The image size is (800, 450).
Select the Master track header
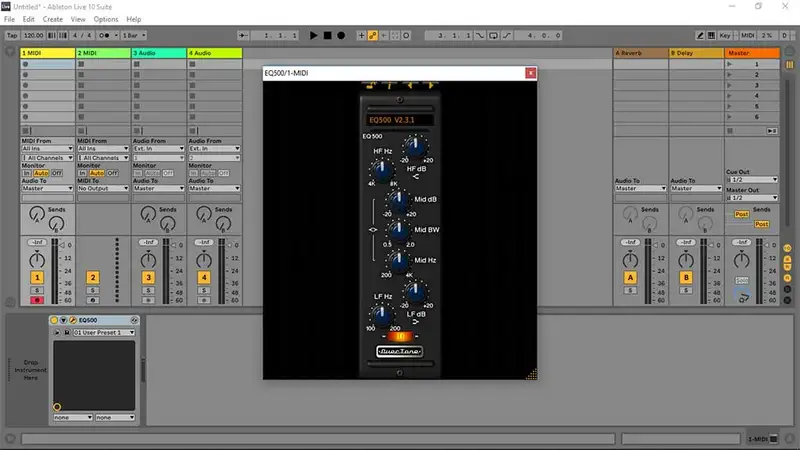752,53
